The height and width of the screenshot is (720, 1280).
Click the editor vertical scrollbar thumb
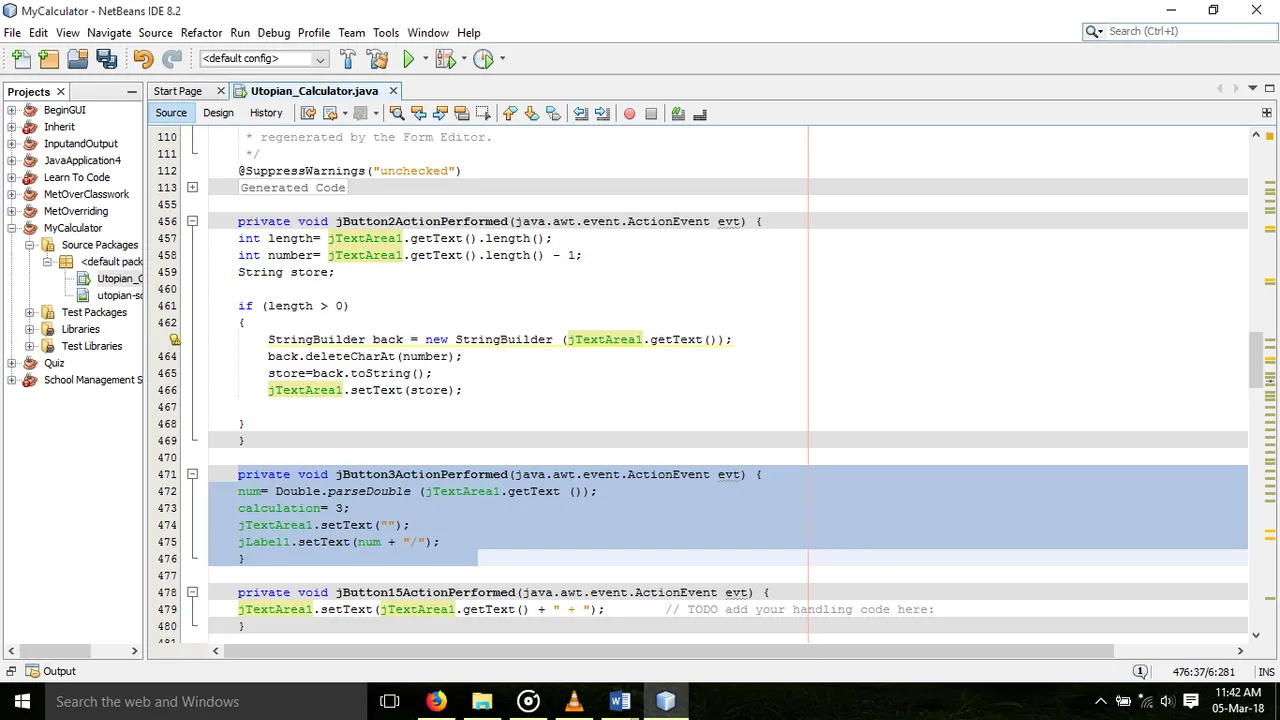[x=1255, y=360]
